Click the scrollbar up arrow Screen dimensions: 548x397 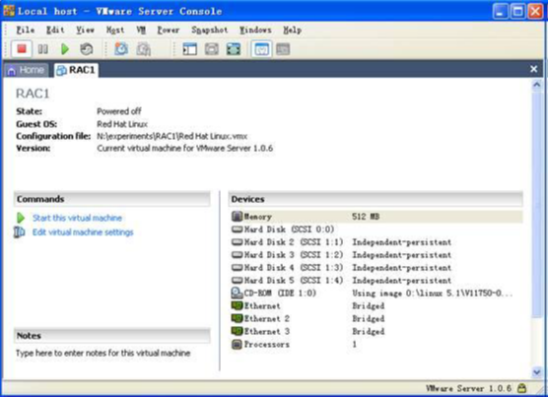click(537, 85)
